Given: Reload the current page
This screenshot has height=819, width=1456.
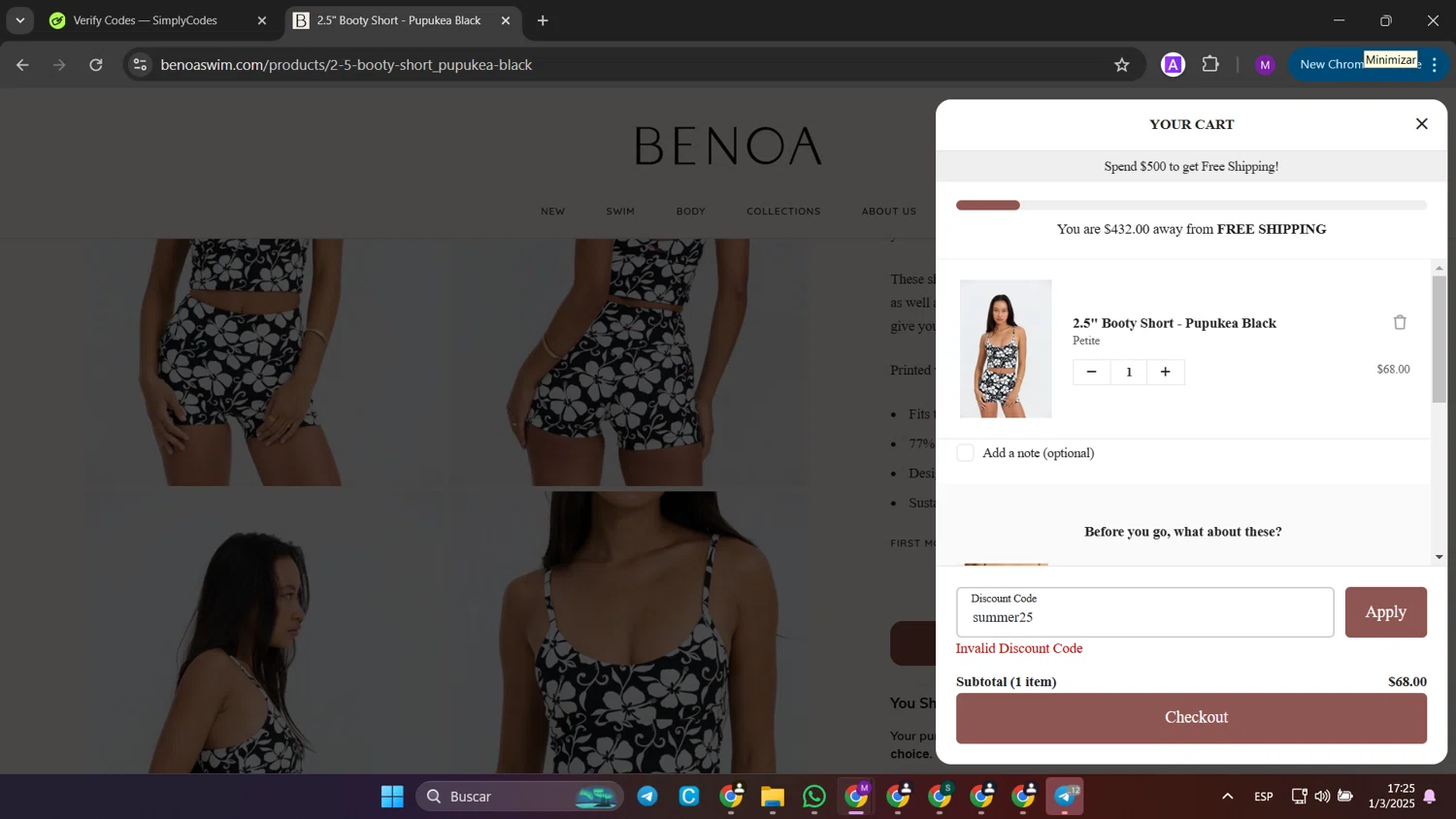Looking at the screenshot, I should (96, 65).
